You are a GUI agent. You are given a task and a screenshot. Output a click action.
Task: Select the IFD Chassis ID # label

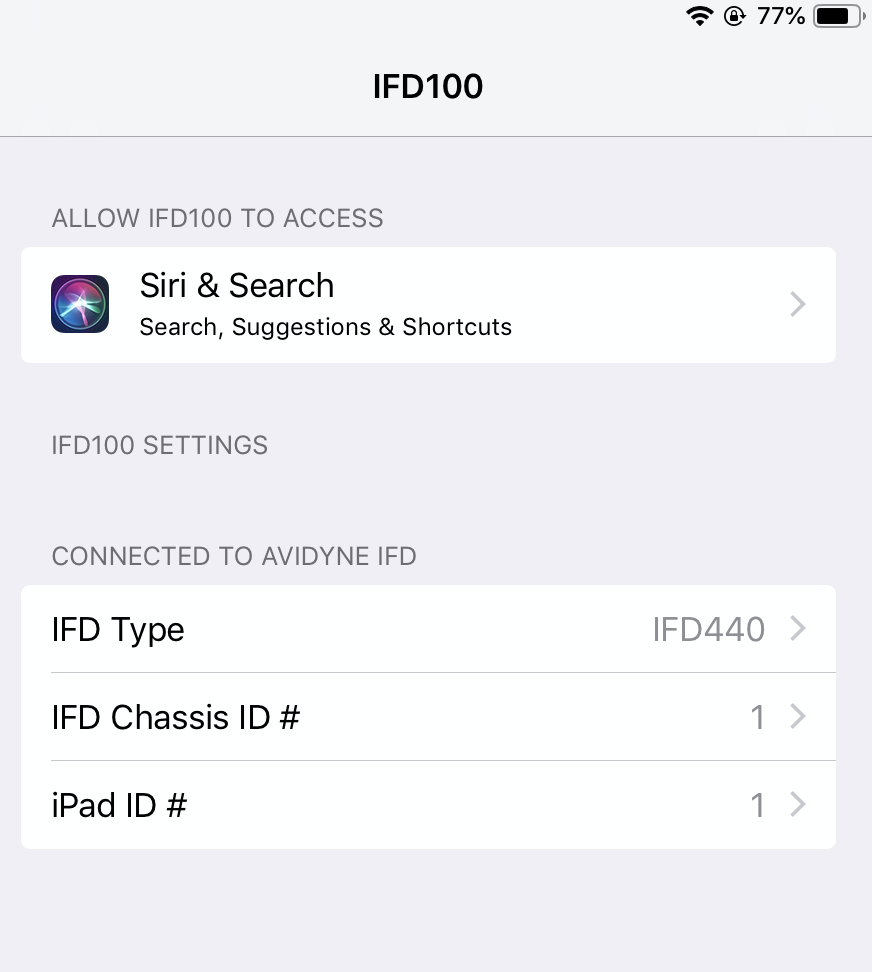click(175, 717)
